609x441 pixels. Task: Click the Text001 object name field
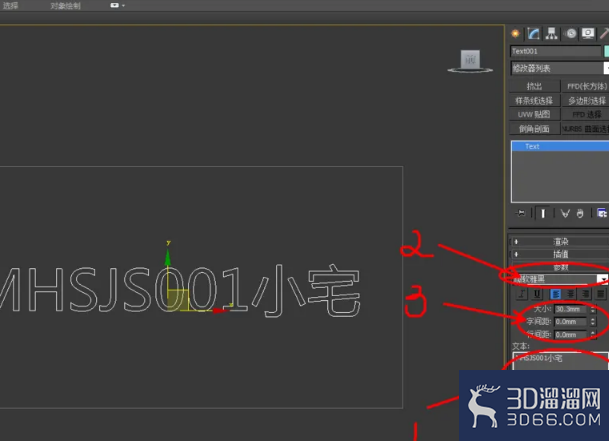pyautogui.click(x=555, y=51)
